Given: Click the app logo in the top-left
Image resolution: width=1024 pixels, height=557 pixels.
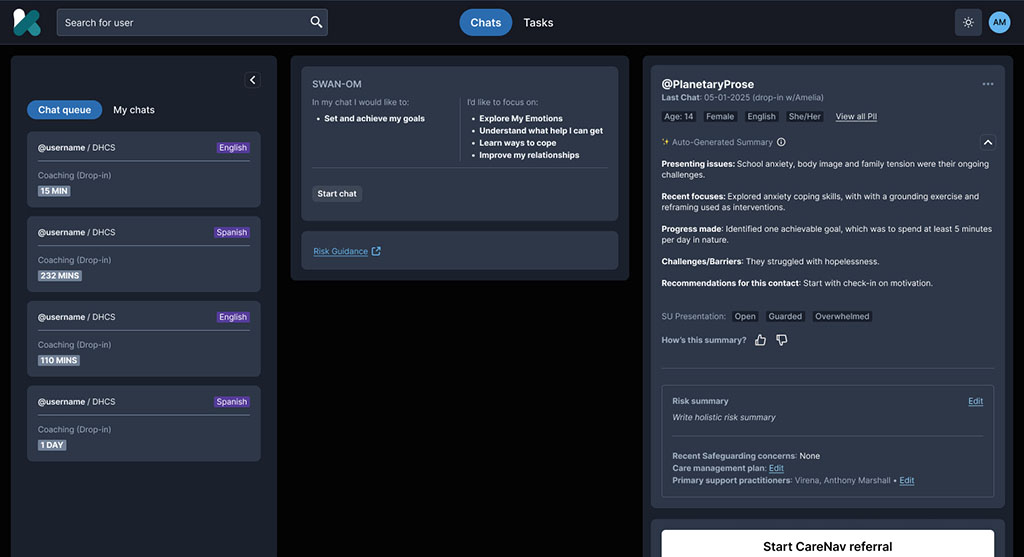Looking at the screenshot, I should pos(27,22).
